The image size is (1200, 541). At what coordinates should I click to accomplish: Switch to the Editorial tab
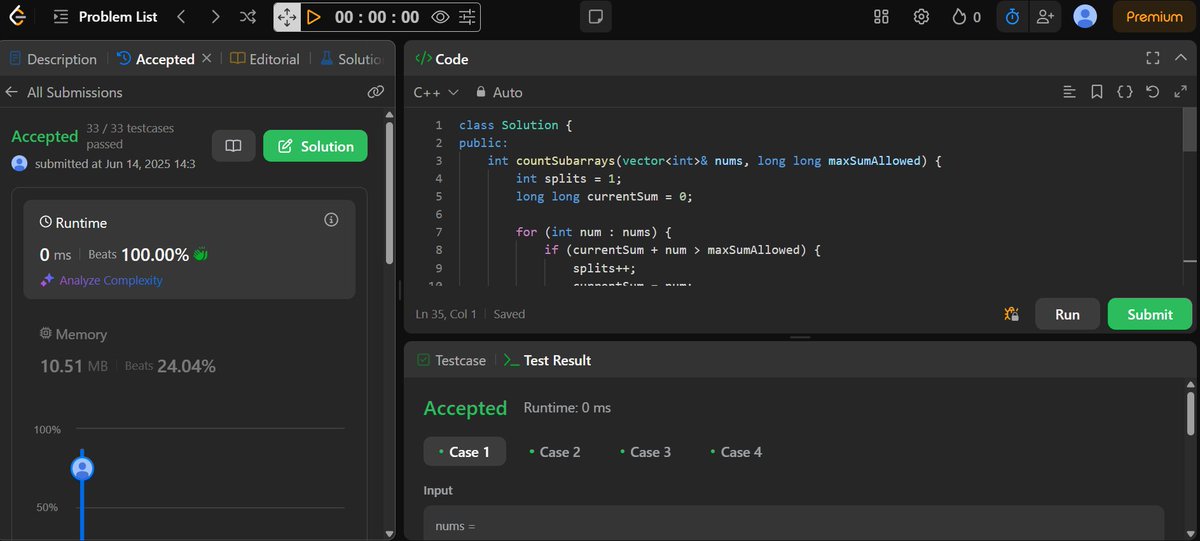pos(265,59)
